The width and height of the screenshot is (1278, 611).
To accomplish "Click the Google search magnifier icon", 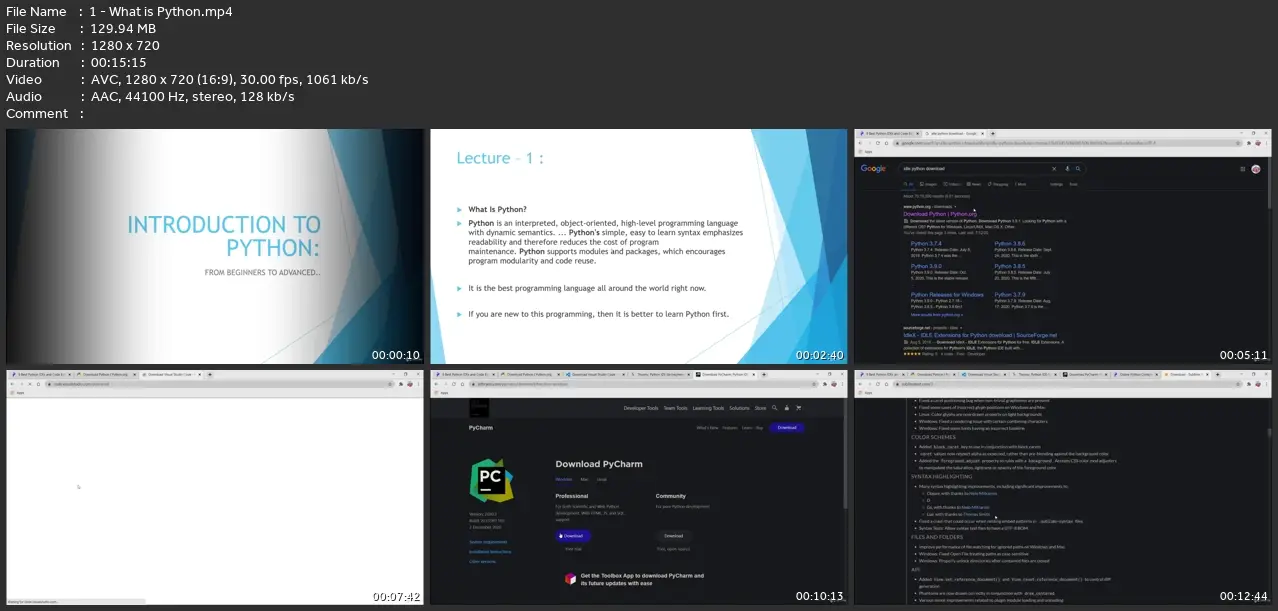I will tap(1078, 169).
